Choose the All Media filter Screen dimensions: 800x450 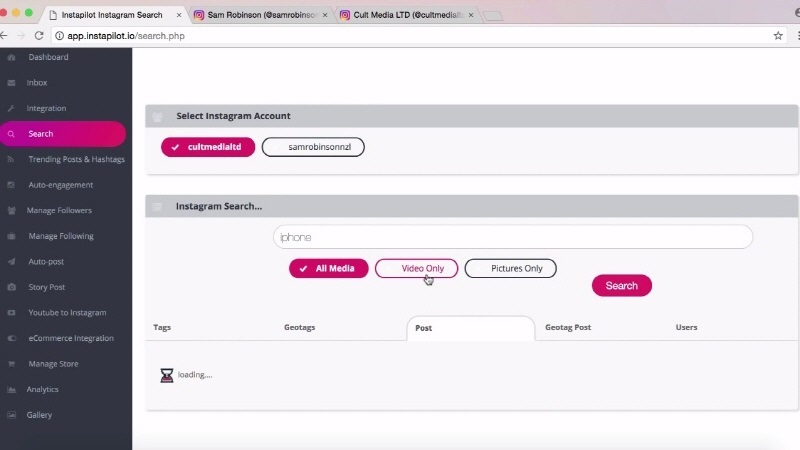[329, 268]
